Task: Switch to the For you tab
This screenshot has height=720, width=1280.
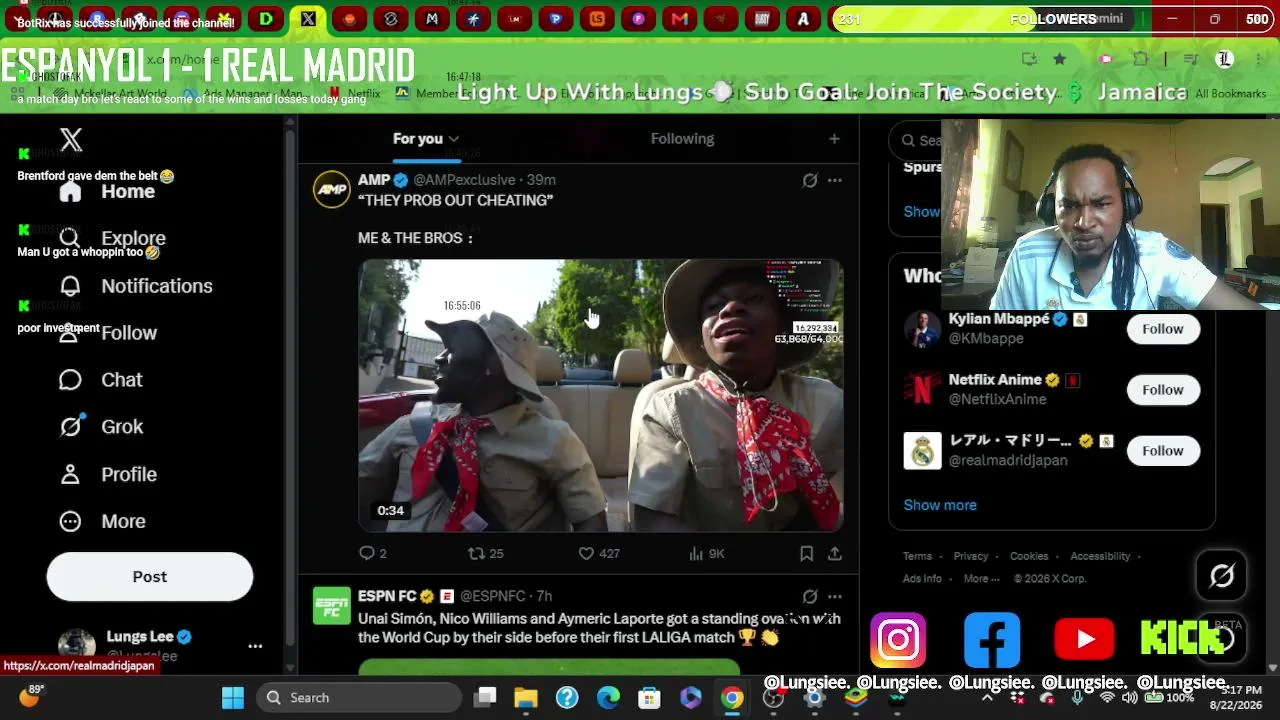Action: (x=418, y=139)
